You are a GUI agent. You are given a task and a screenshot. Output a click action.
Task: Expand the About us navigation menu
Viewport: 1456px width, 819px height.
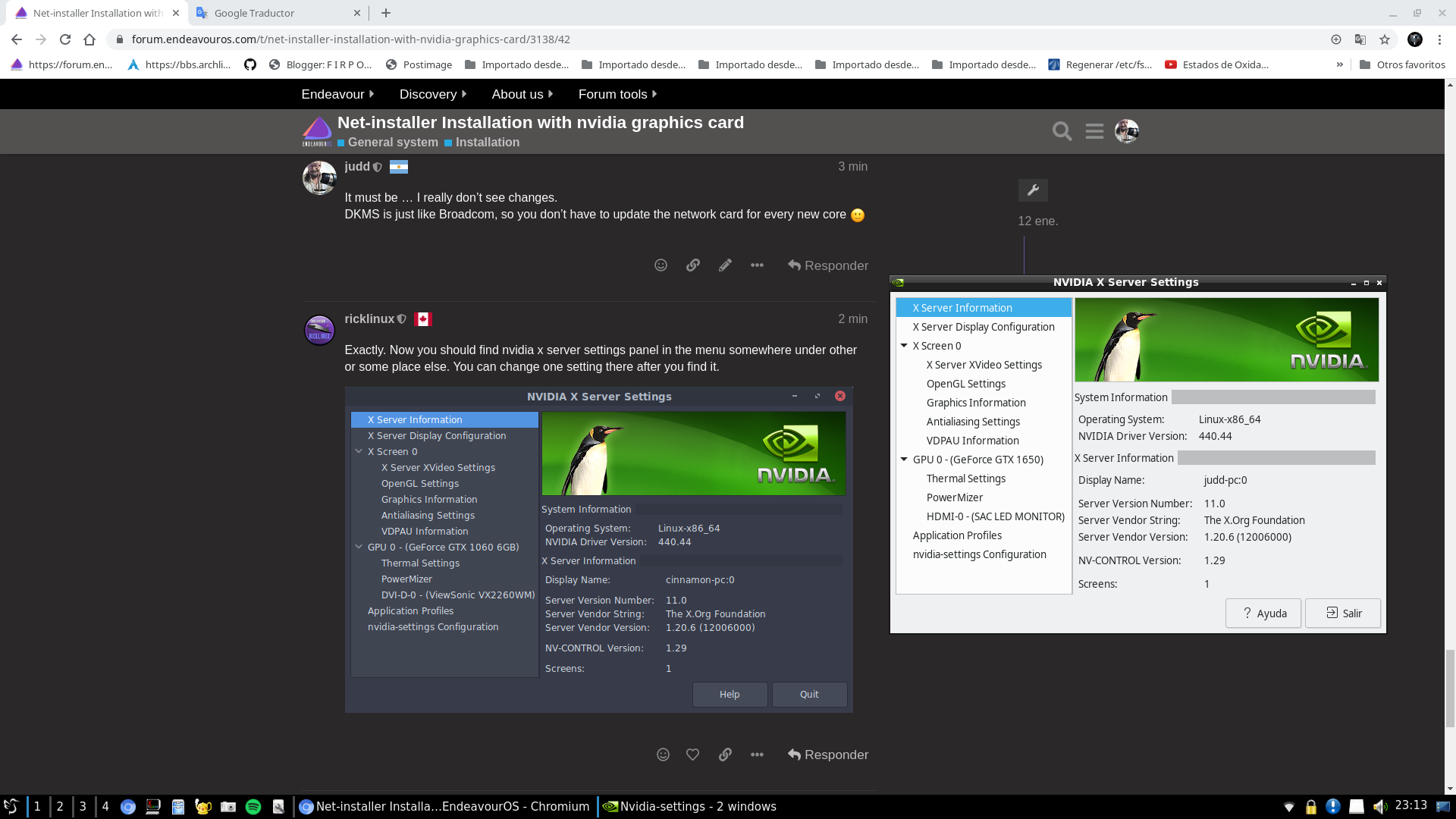click(522, 94)
